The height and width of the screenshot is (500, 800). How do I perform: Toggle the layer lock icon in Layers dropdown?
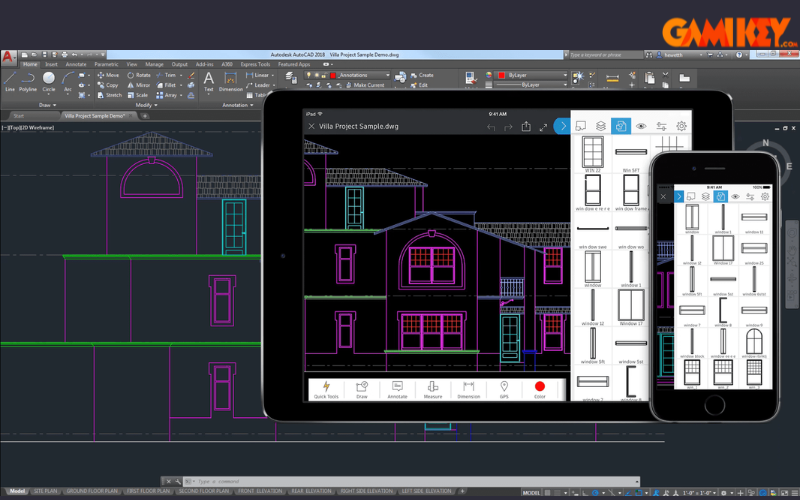323,75
